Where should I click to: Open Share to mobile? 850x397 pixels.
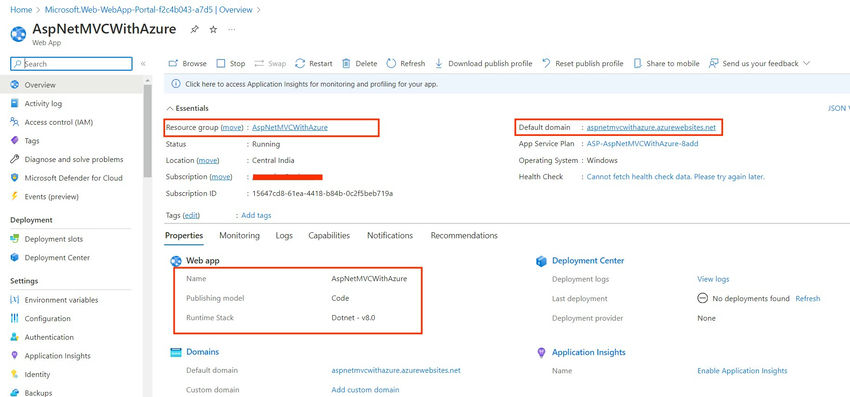pos(666,63)
